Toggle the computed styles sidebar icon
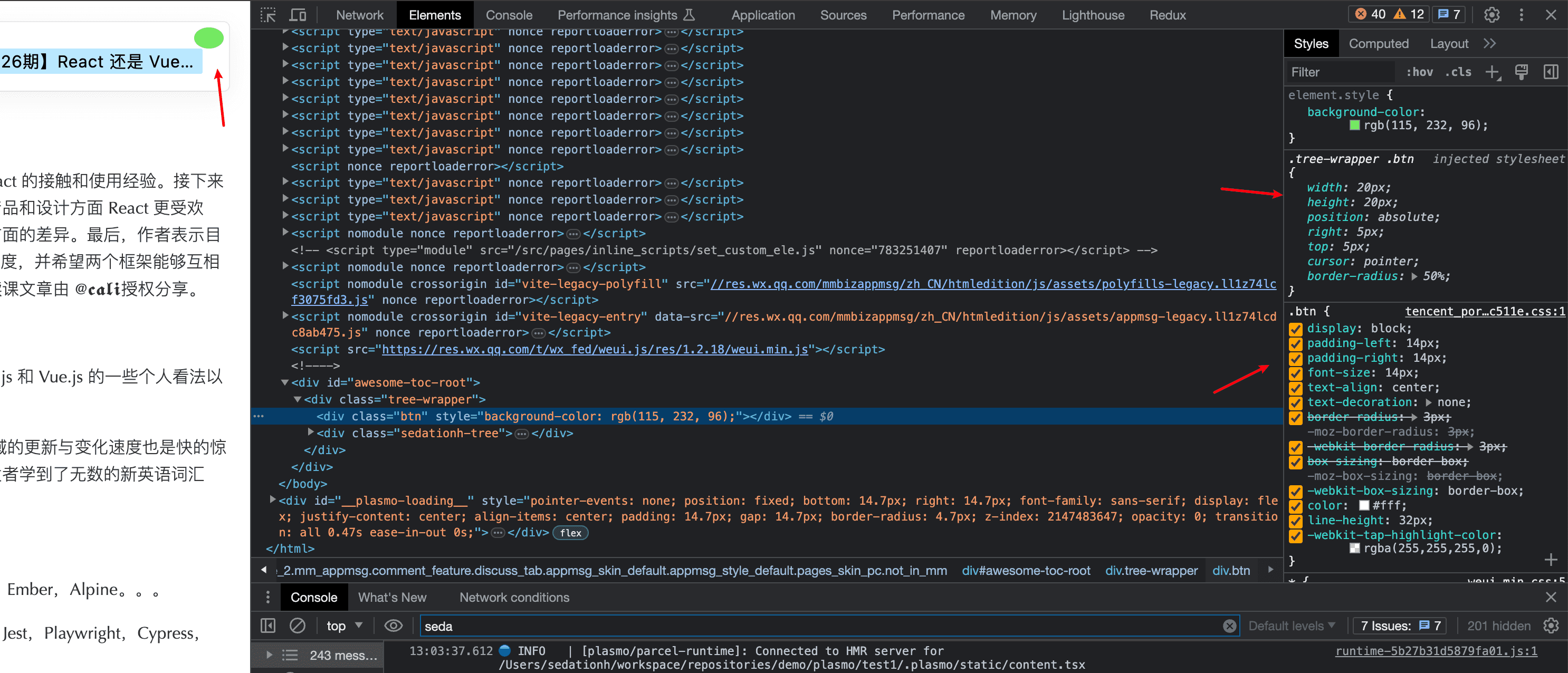 coord(1551,72)
